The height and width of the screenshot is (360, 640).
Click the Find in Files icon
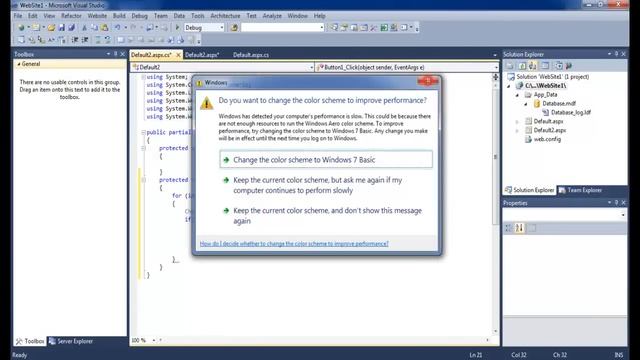point(234,28)
